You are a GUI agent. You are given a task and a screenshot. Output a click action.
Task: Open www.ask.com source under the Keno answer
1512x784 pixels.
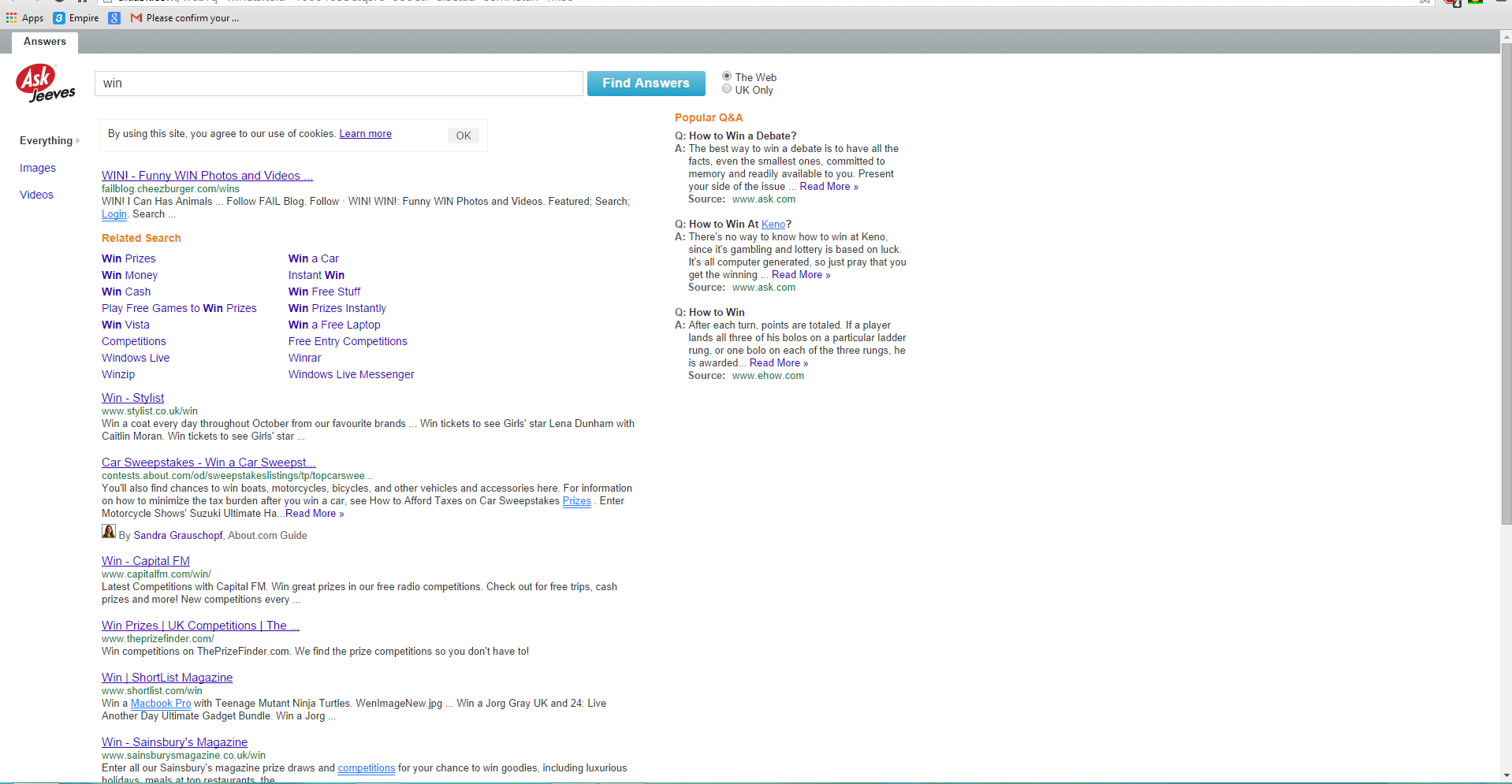pyautogui.click(x=764, y=288)
